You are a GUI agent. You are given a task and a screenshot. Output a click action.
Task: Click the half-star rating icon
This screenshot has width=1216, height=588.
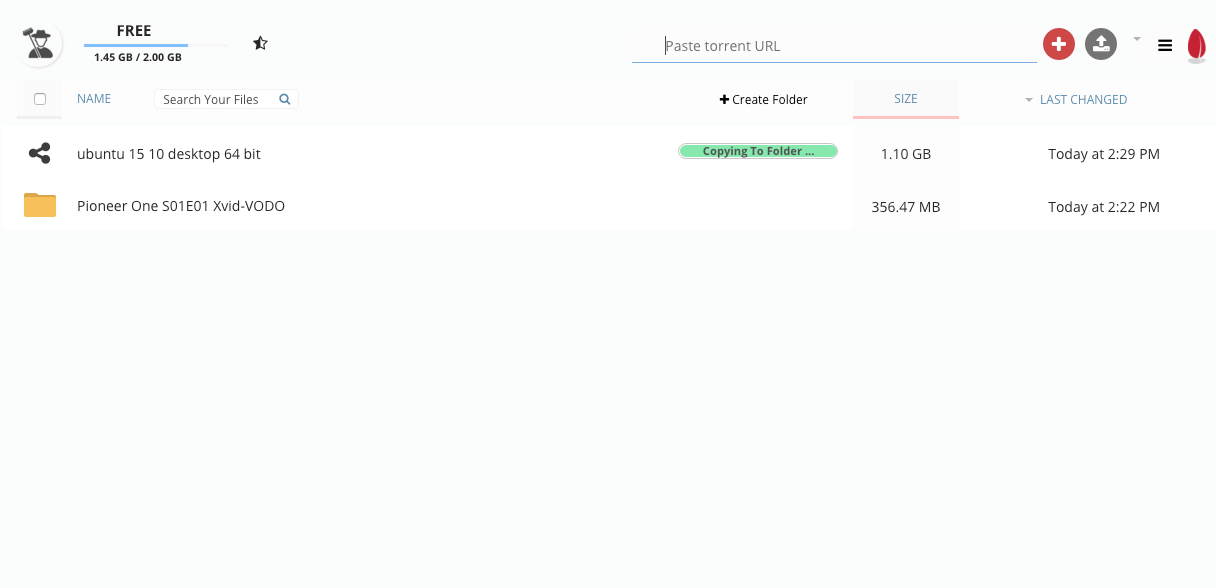[260, 43]
